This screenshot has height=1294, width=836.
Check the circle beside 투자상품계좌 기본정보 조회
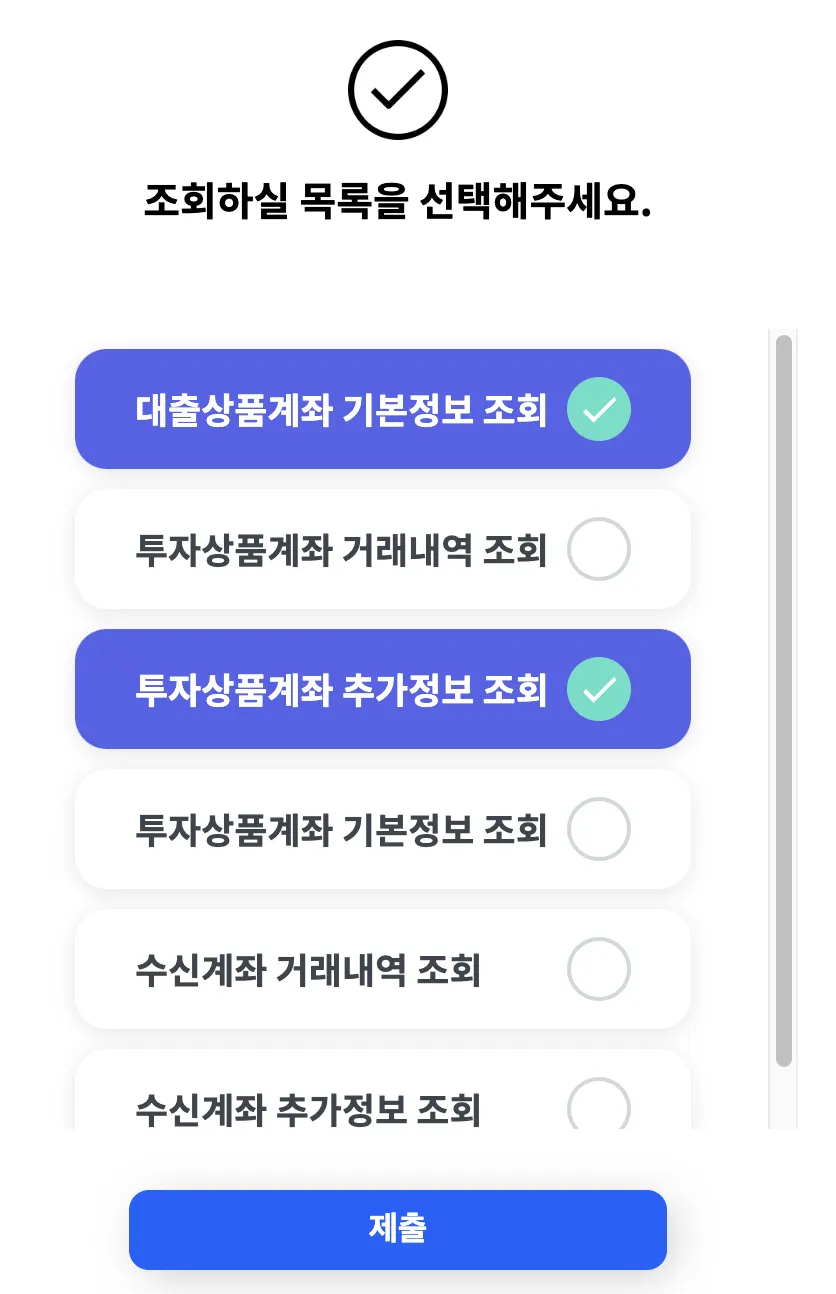(x=598, y=829)
